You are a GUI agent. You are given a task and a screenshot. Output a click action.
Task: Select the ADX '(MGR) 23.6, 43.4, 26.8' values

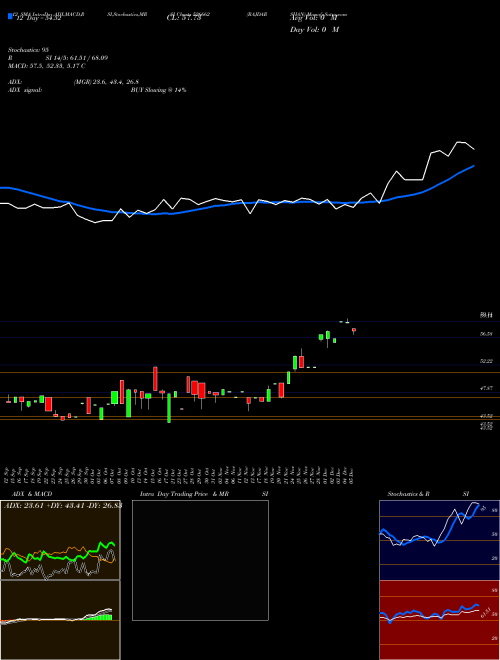pos(106,82)
